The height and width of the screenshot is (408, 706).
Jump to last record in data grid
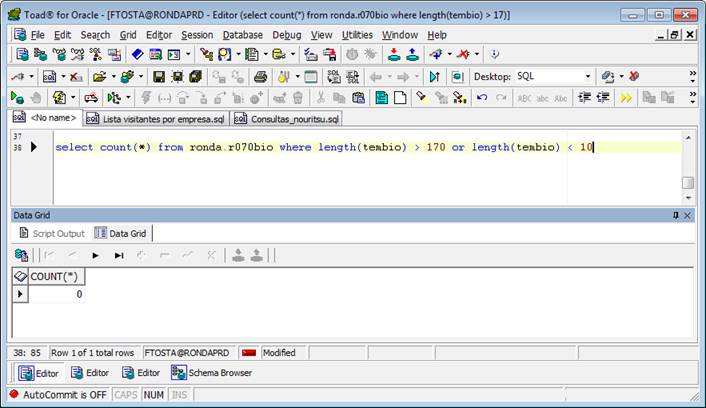tap(119, 255)
